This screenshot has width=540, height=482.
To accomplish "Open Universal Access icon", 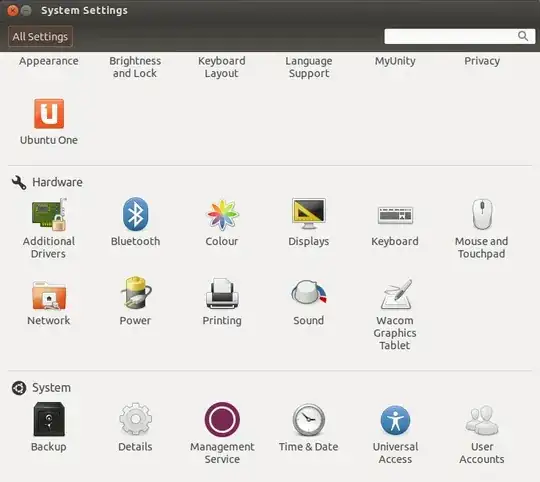I will tap(395, 420).
